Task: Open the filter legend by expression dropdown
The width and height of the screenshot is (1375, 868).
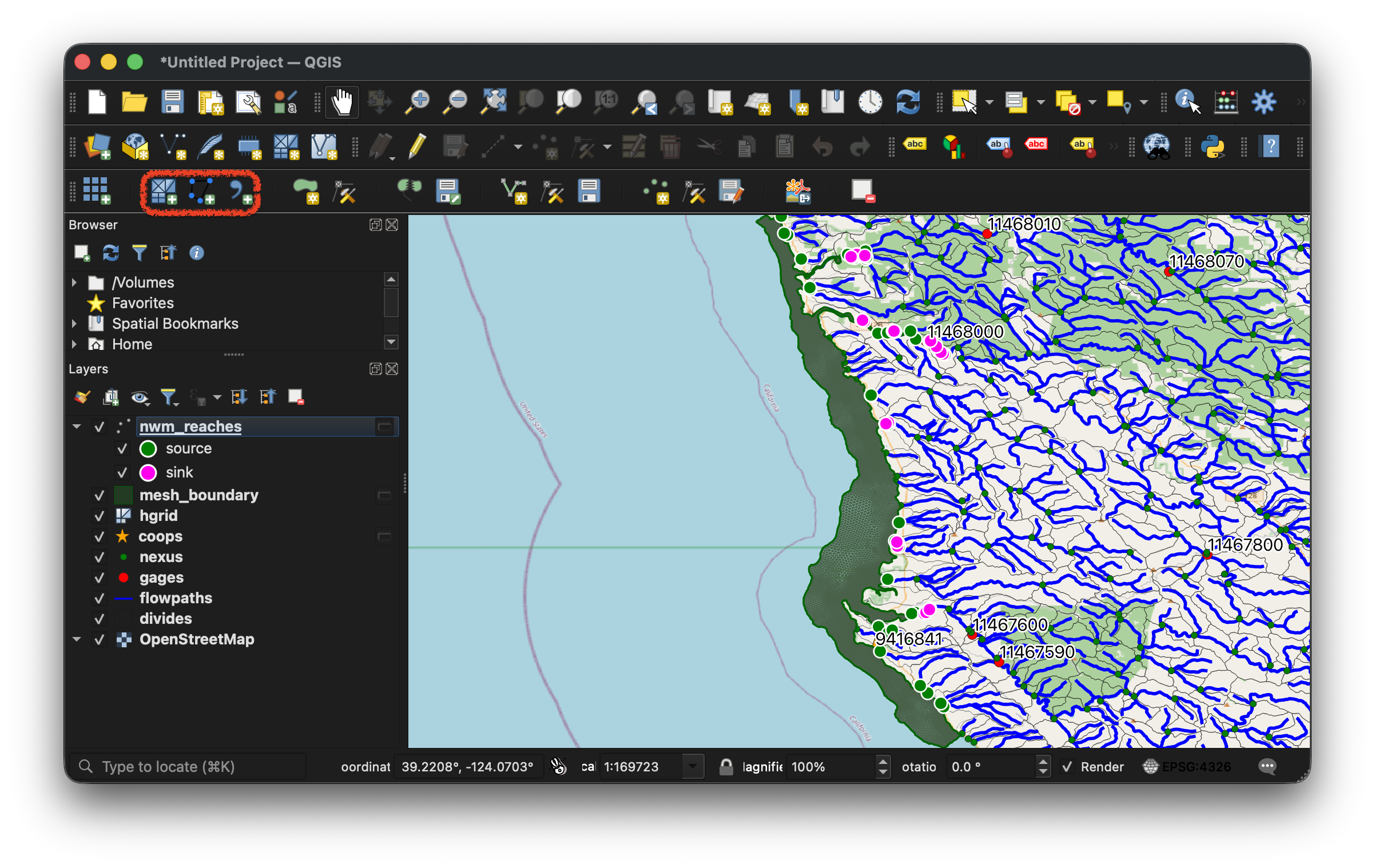Action: tap(217, 397)
